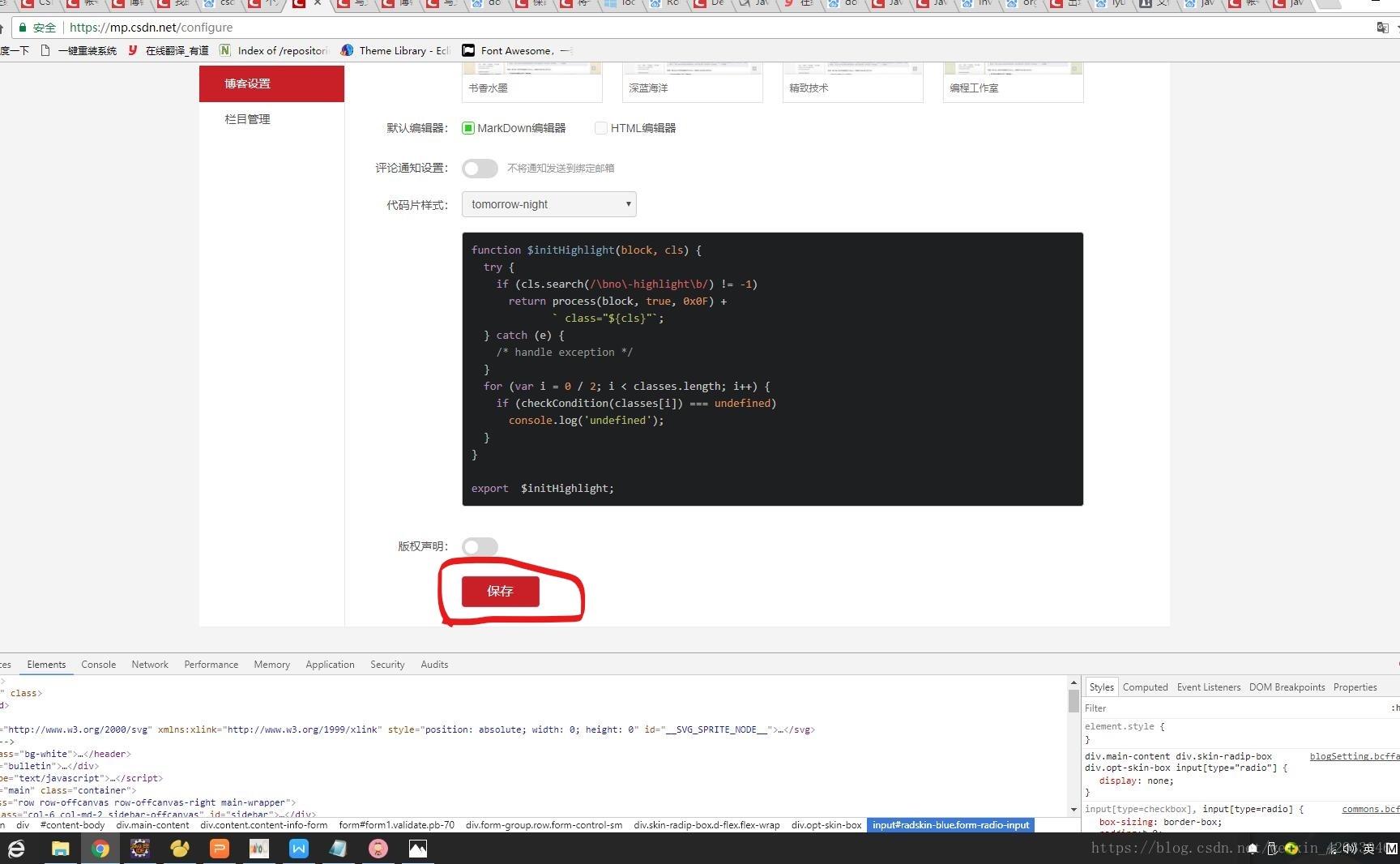
Task: Open 博客设置 in the sidebar
Action: [271, 83]
